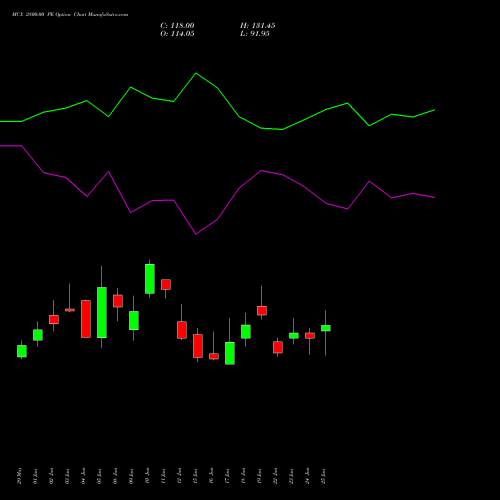The image size is (500, 500).
Task: Select the tall green candlestick for 05 Jun
Action: 102,312
